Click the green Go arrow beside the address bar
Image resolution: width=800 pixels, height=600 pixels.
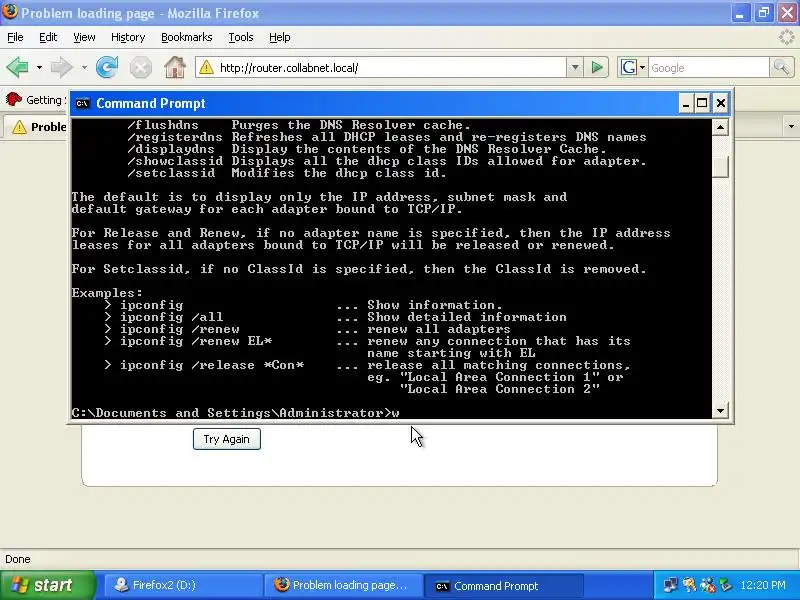click(597, 67)
